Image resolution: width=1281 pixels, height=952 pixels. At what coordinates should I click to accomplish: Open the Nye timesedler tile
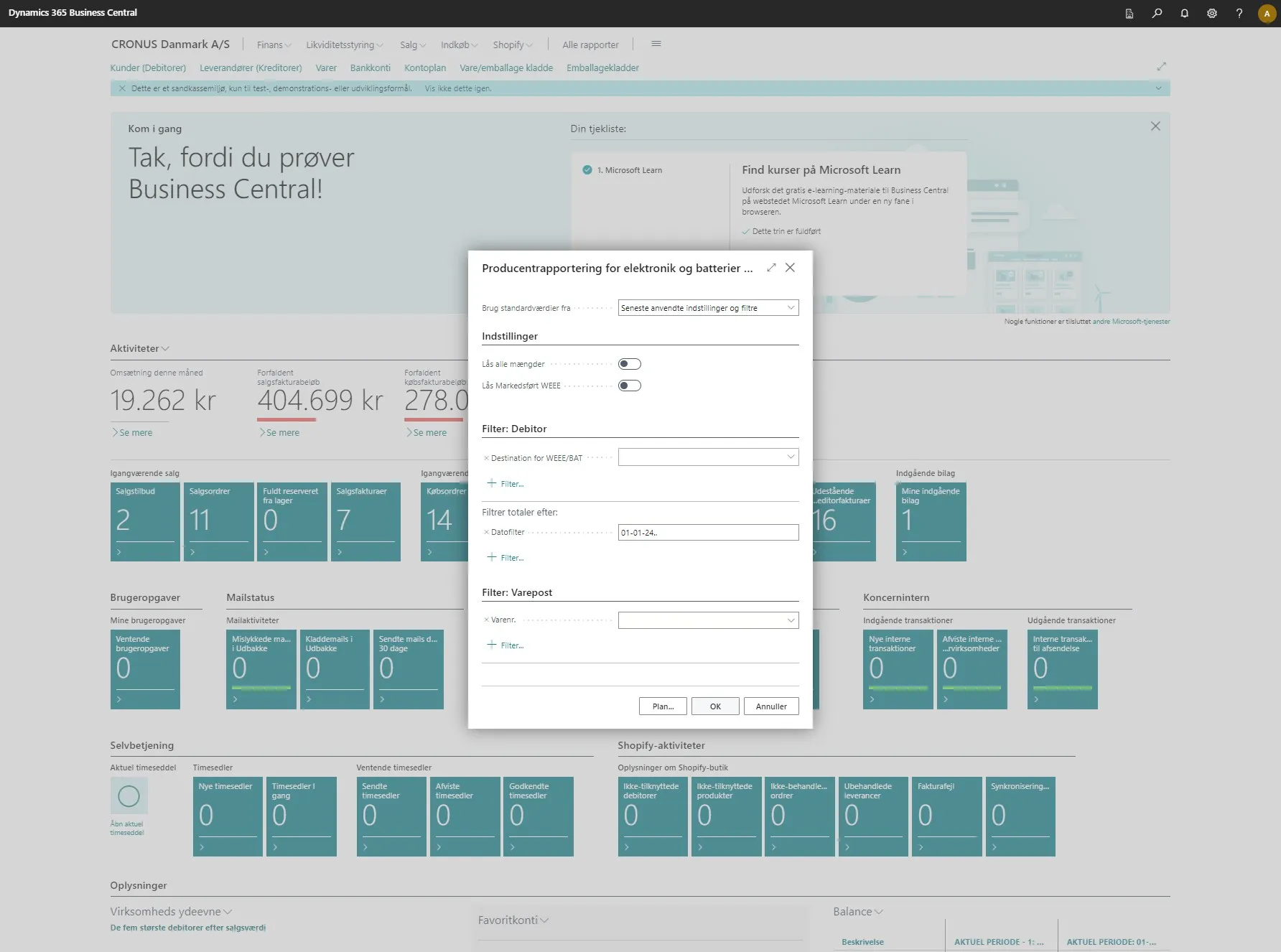click(228, 816)
